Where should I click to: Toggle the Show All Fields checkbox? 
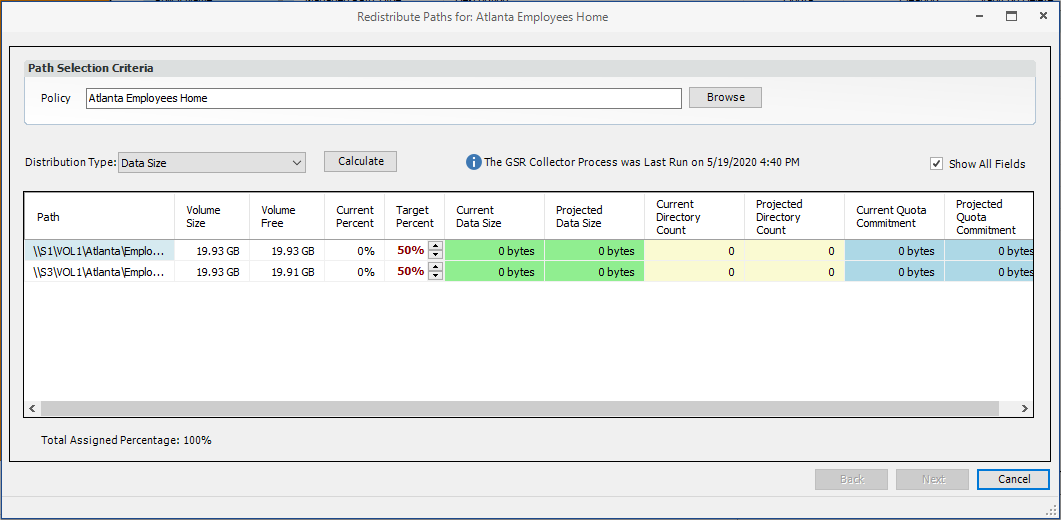click(936, 164)
